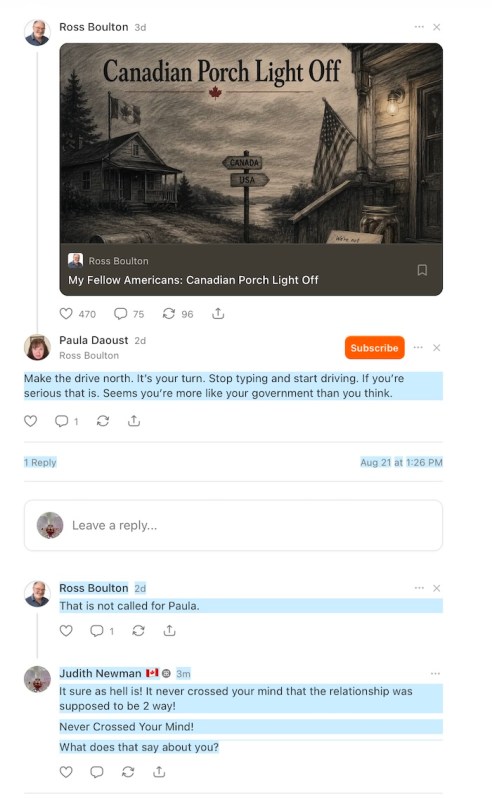Dismiss Ross Boulton's reply with the X
This screenshot has width=492, height=799.
[x=436, y=588]
